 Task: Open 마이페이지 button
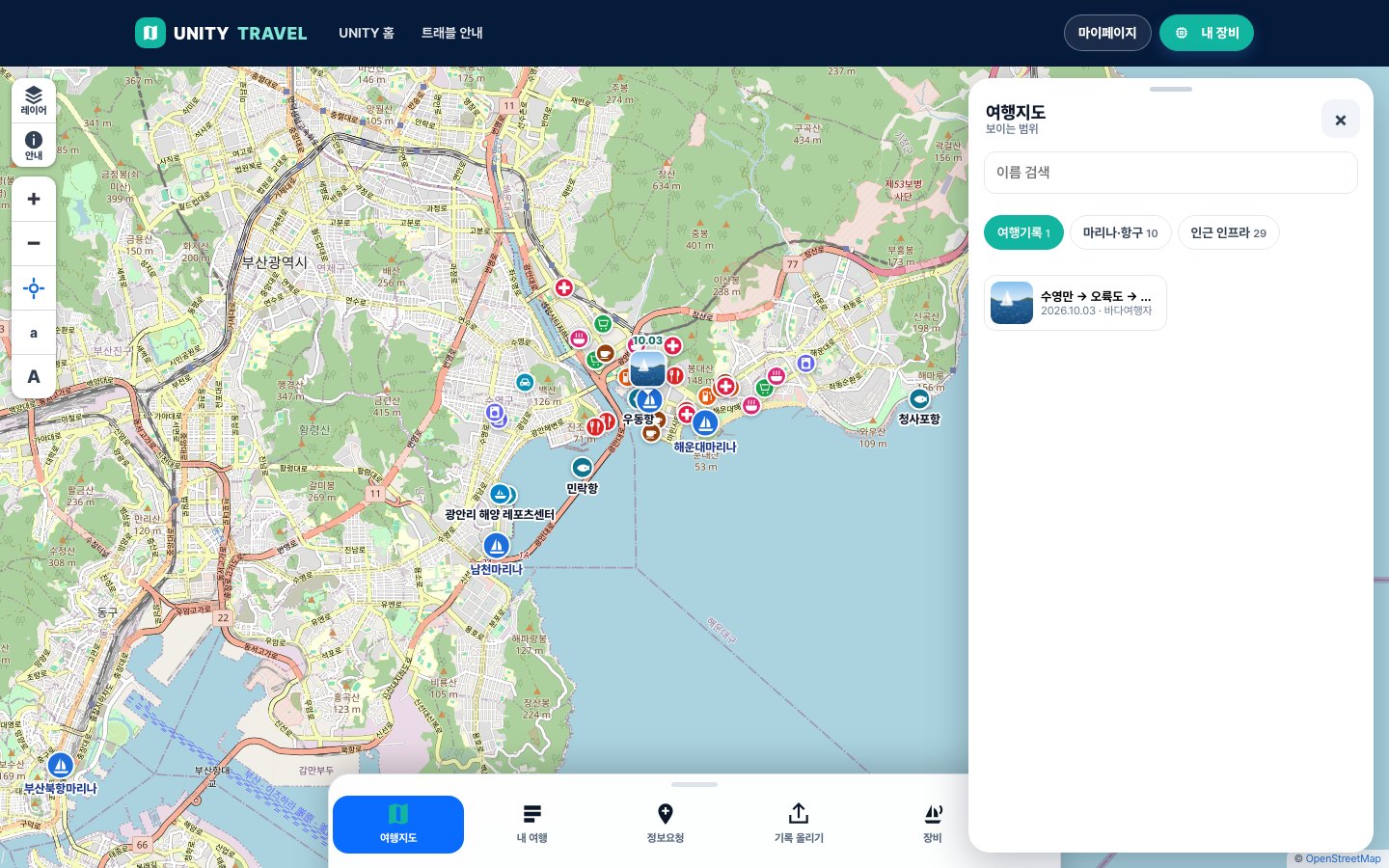(1107, 33)
